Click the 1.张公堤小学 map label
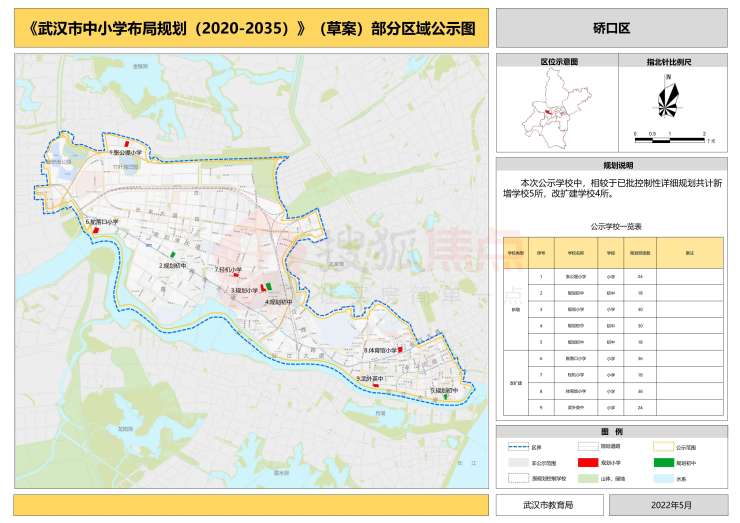The width and height of the screenshot is (740, 523). point(125,153)
